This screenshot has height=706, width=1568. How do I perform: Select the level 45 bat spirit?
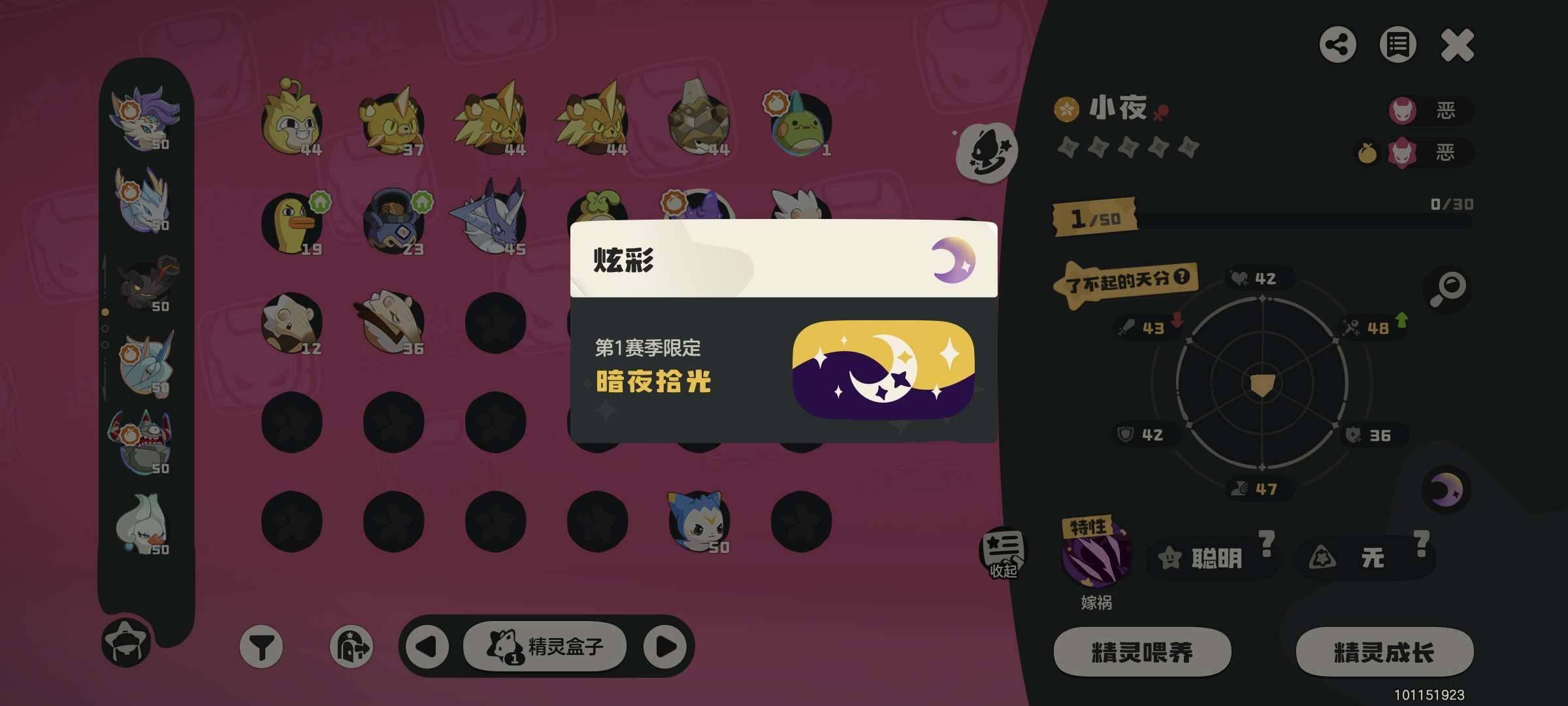pyautogui.click(x=491, y=218)
